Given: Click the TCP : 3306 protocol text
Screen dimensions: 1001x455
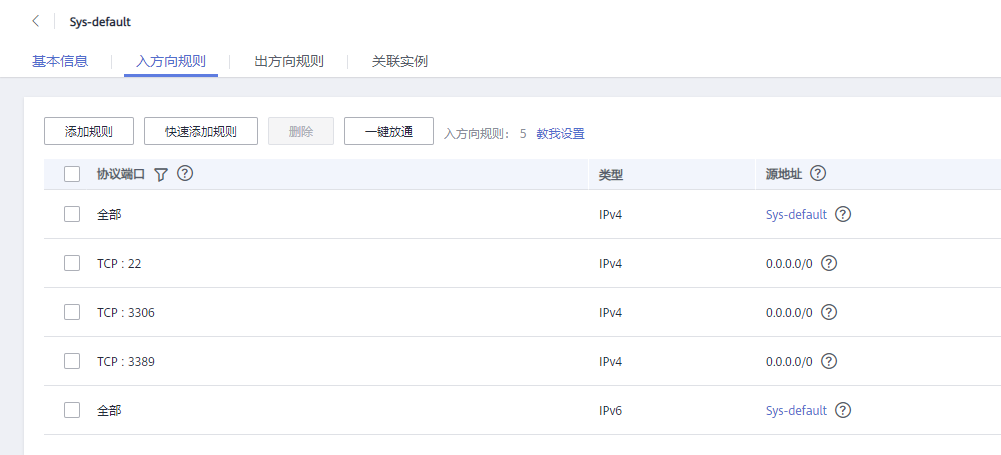Looking at the screenshot, I should pos(126,313).
